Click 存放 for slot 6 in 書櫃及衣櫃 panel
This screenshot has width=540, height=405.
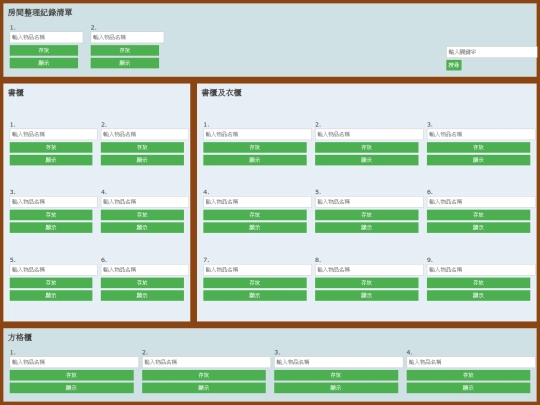click(x=479, y=215)
